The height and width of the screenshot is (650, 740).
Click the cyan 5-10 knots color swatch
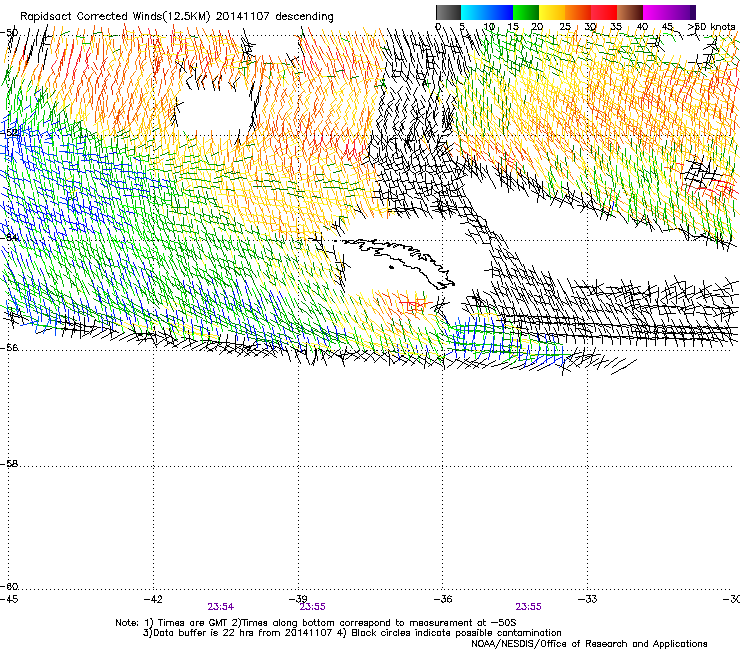pos(473,12)
